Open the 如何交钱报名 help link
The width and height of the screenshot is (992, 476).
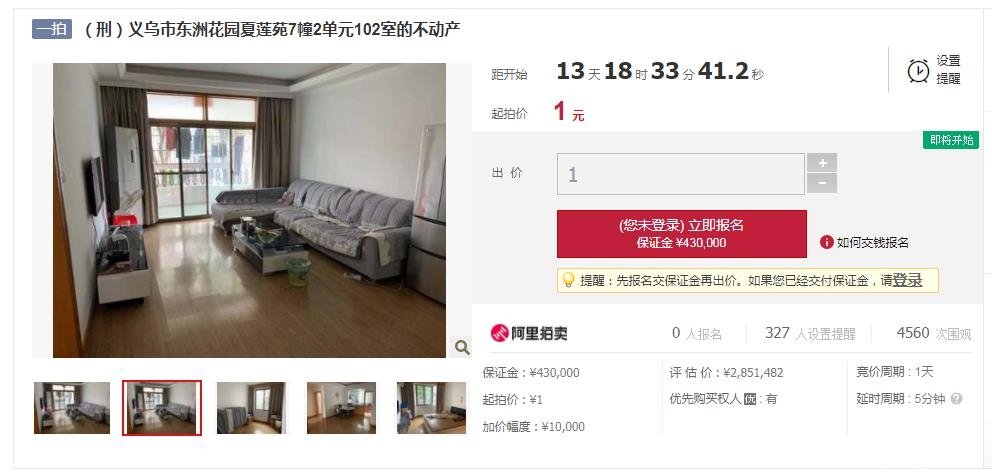tap(872, 242)
